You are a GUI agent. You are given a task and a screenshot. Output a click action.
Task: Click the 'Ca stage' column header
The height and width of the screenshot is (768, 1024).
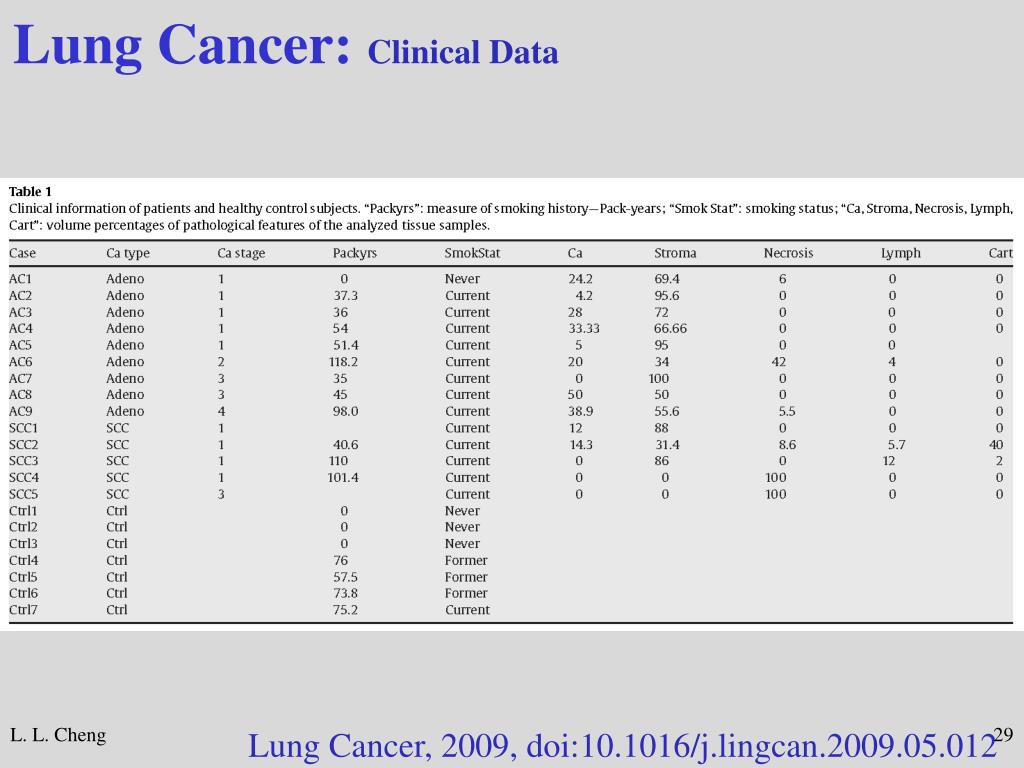[241, 253]
